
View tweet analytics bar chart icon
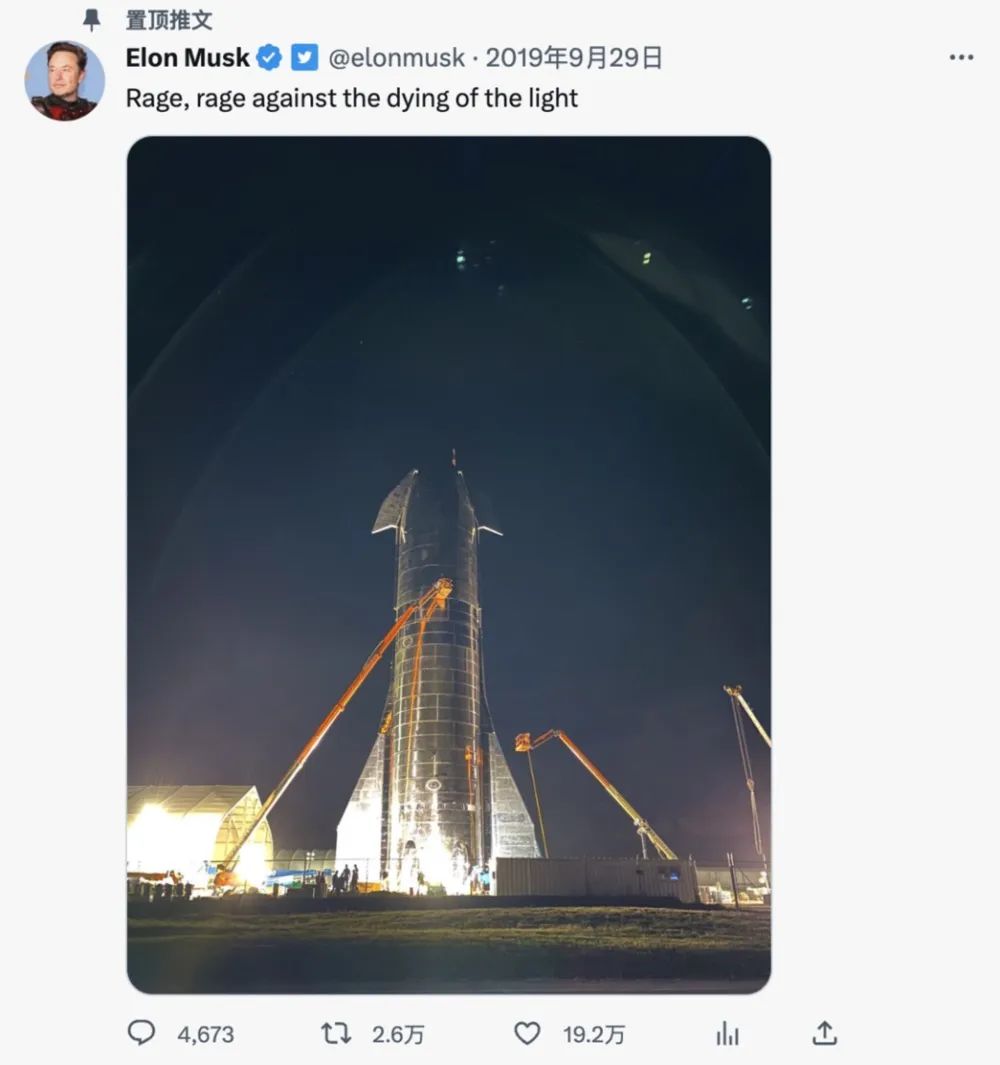(728, 1033)
